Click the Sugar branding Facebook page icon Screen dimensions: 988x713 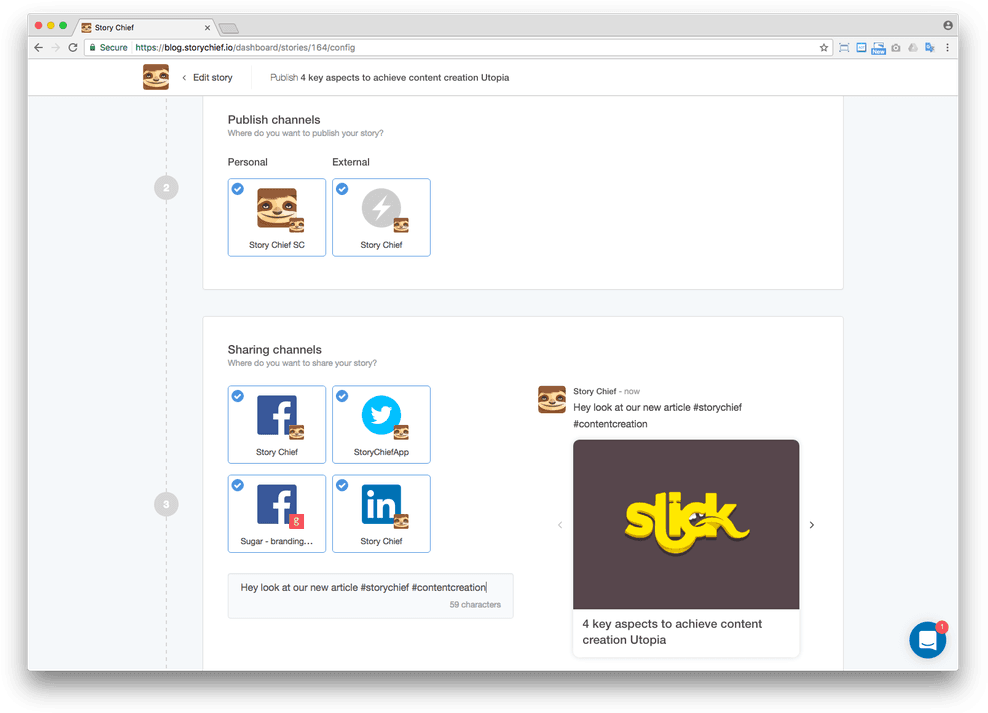tap(276, 505)
